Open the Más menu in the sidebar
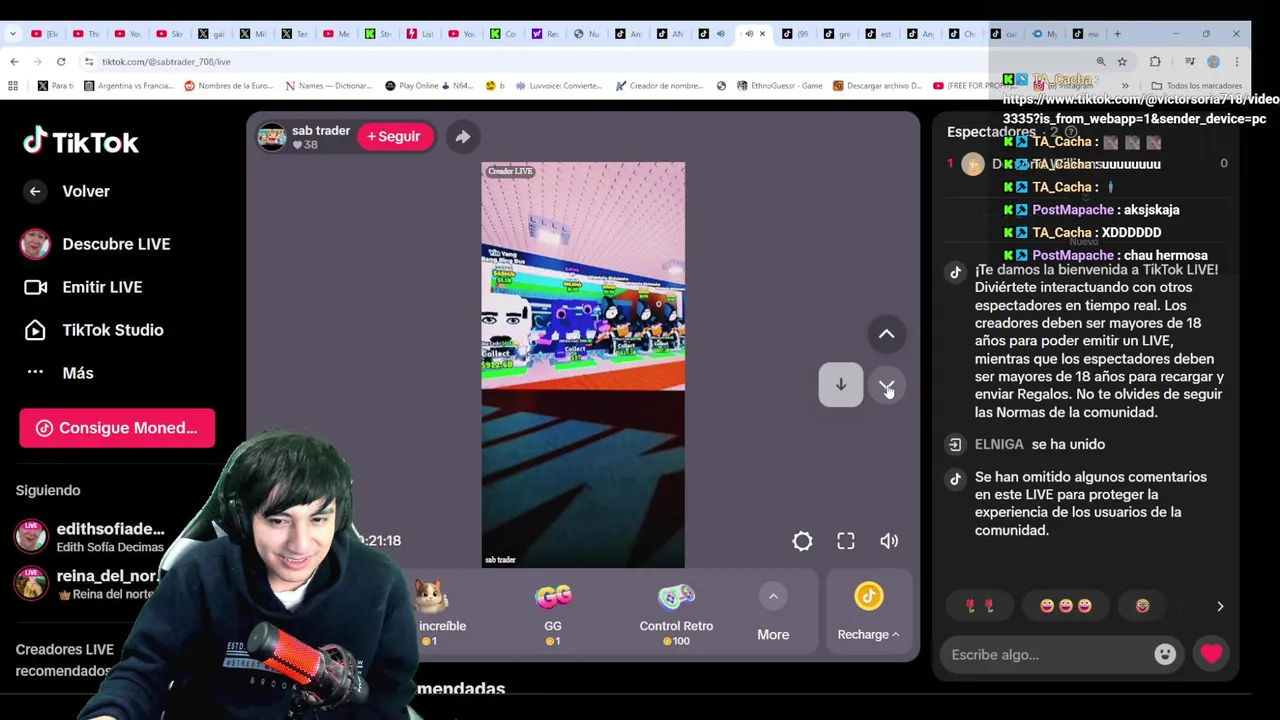This screenshot has height=720, width=1280. (x=59, y=373)
